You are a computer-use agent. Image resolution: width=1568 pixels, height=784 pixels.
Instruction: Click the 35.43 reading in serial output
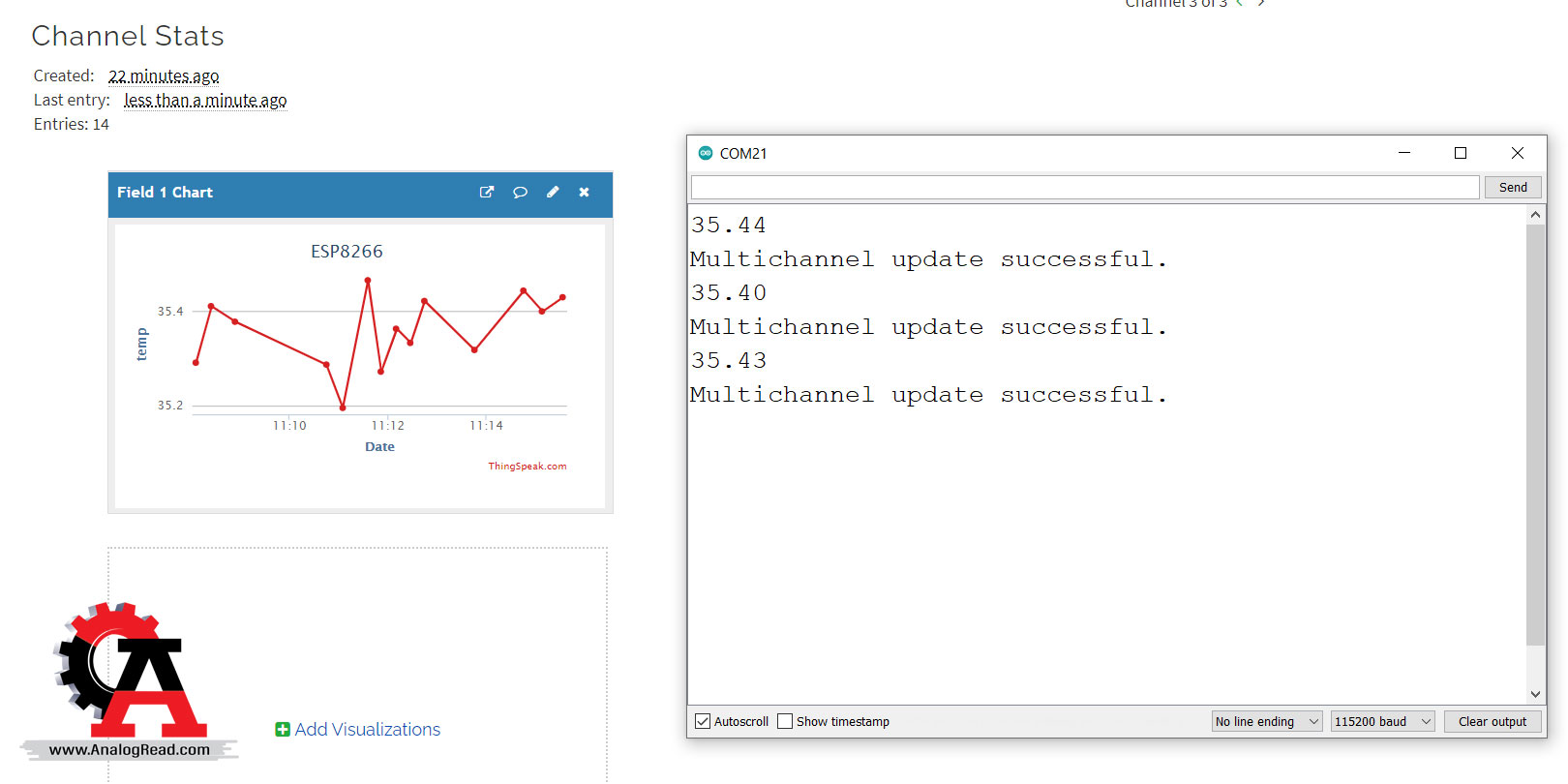click(x=728, y=361)
